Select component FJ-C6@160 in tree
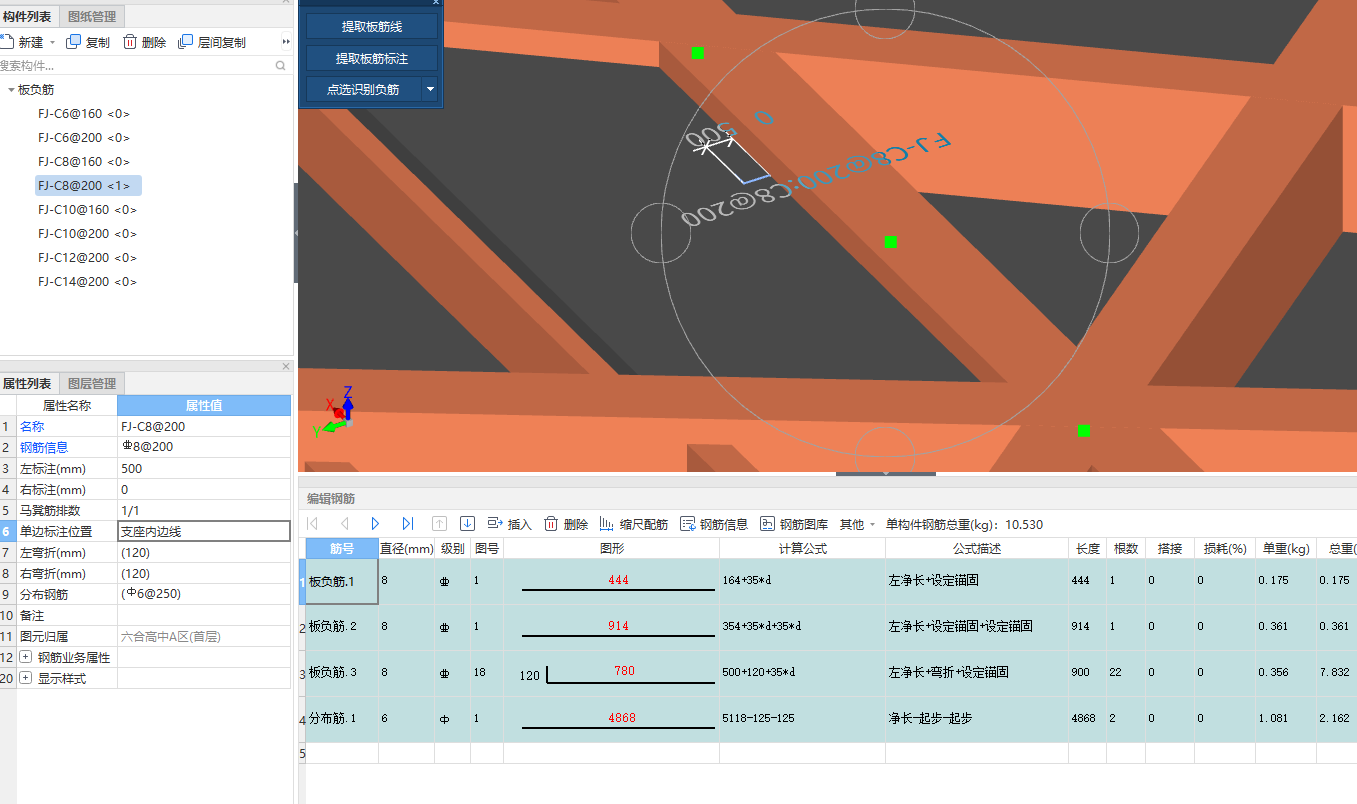The height and width of the screenshot is (804, 1357). [84, 113]
